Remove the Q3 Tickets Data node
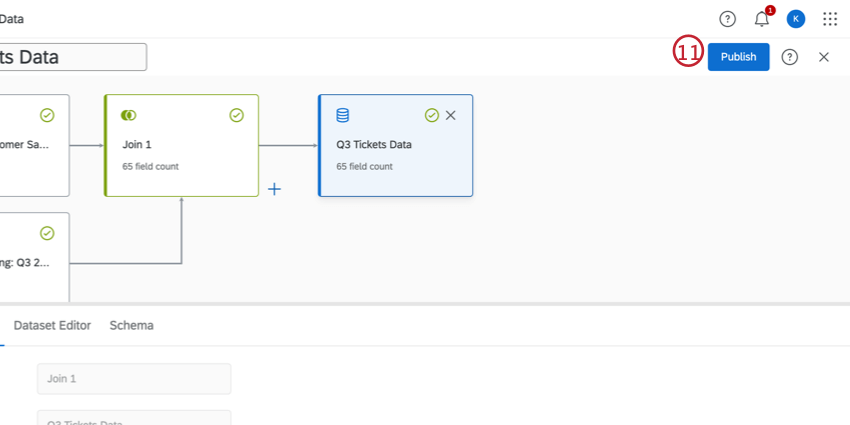This screenshot has height=425, width=850. (x=451, y=115)
